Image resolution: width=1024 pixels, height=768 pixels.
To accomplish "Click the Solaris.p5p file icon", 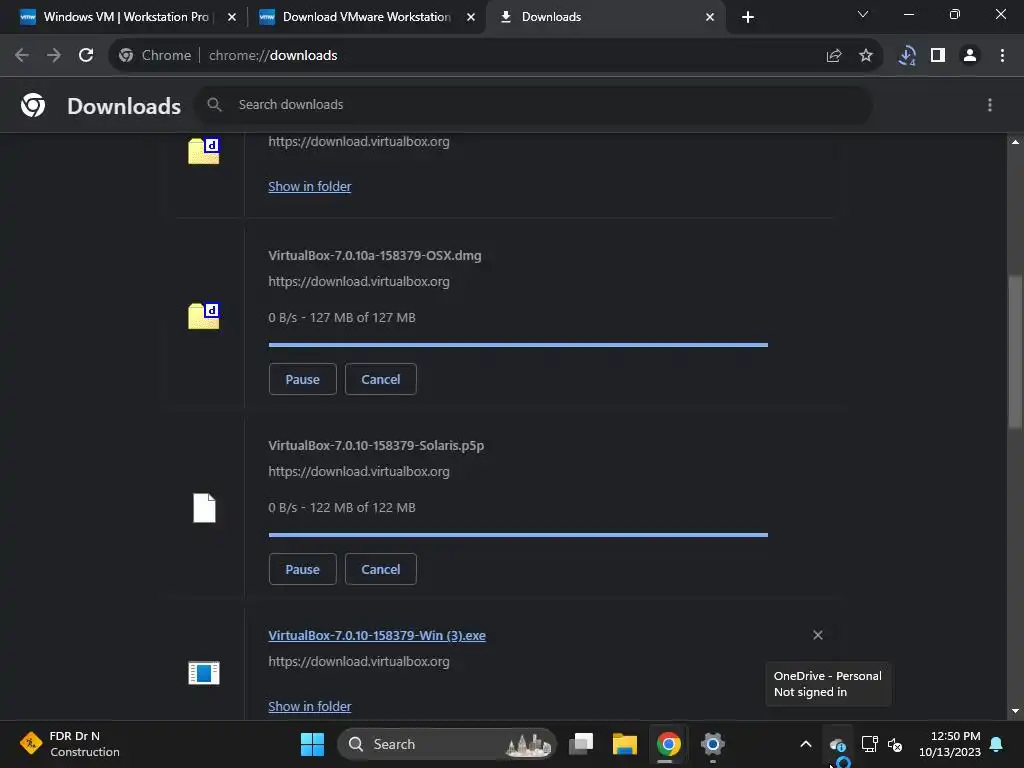I will pyautogui.click(x=204, y=507).
